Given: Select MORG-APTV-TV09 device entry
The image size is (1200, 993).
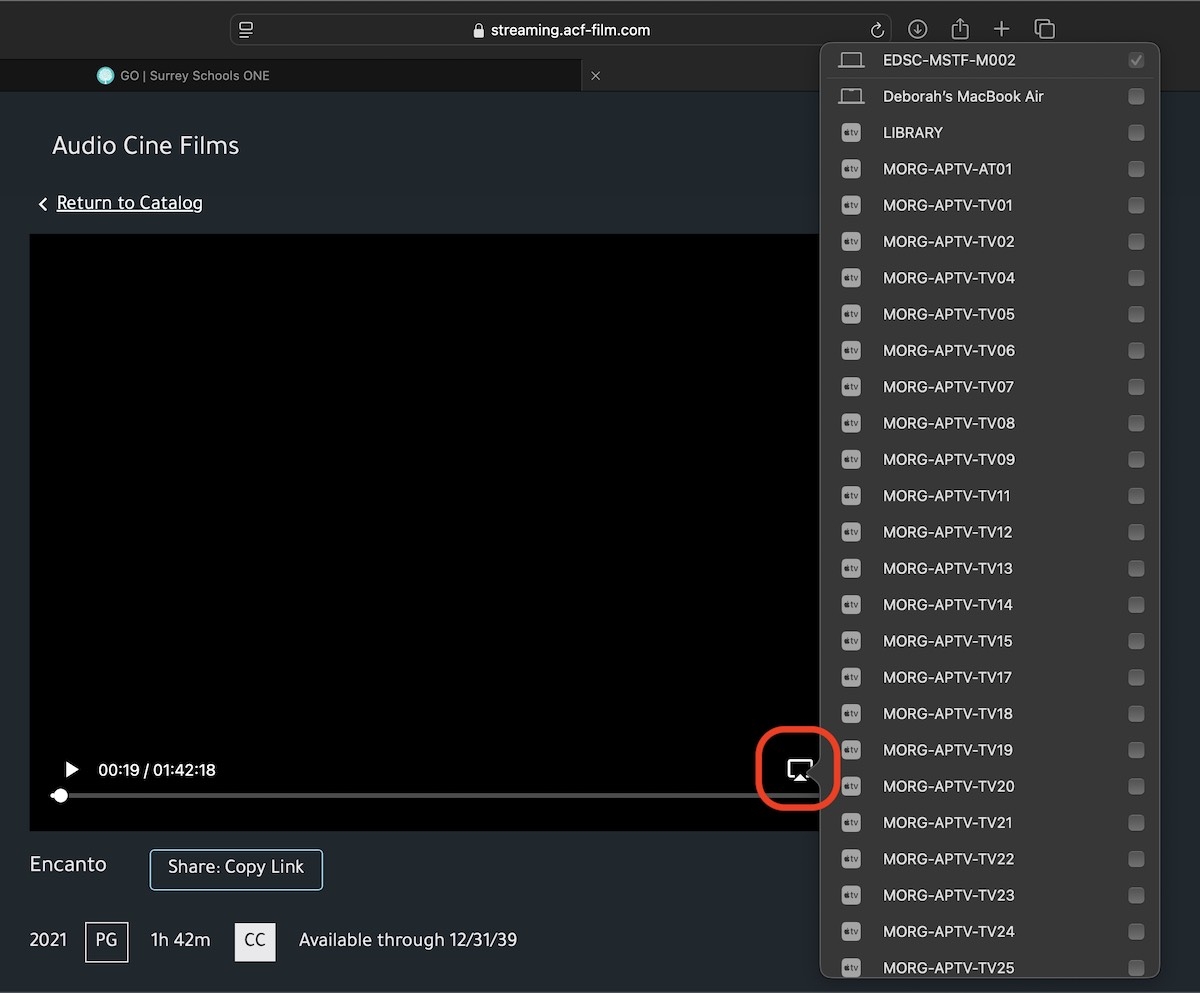Looking at the screenshot, I should (x=990, y=460).
